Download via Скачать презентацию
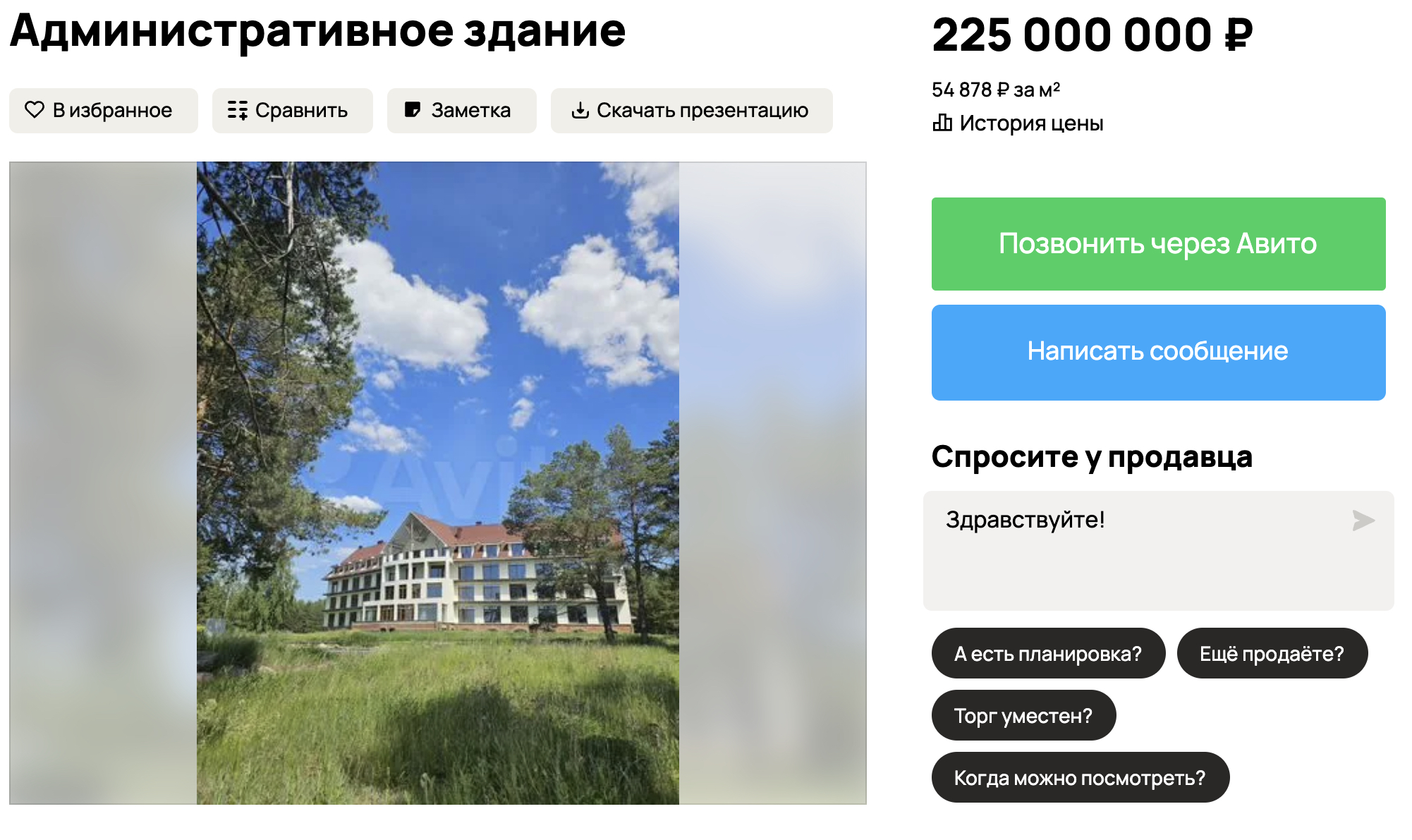This screenshot has width=1412, height=840. coord(692,111)
